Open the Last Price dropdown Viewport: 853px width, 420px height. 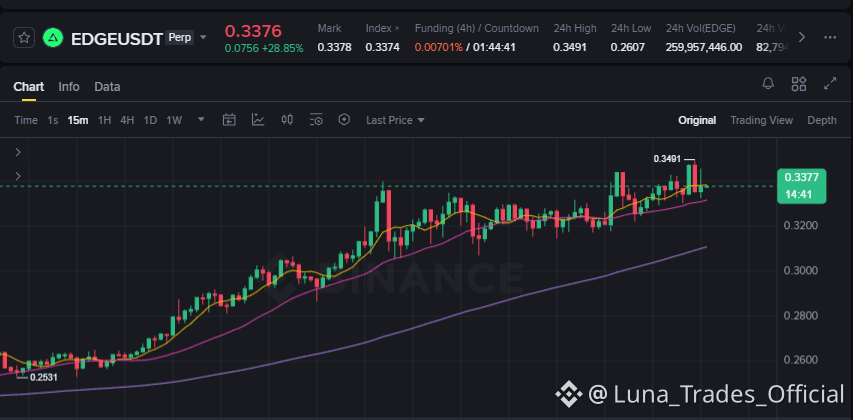coord(395,120)
